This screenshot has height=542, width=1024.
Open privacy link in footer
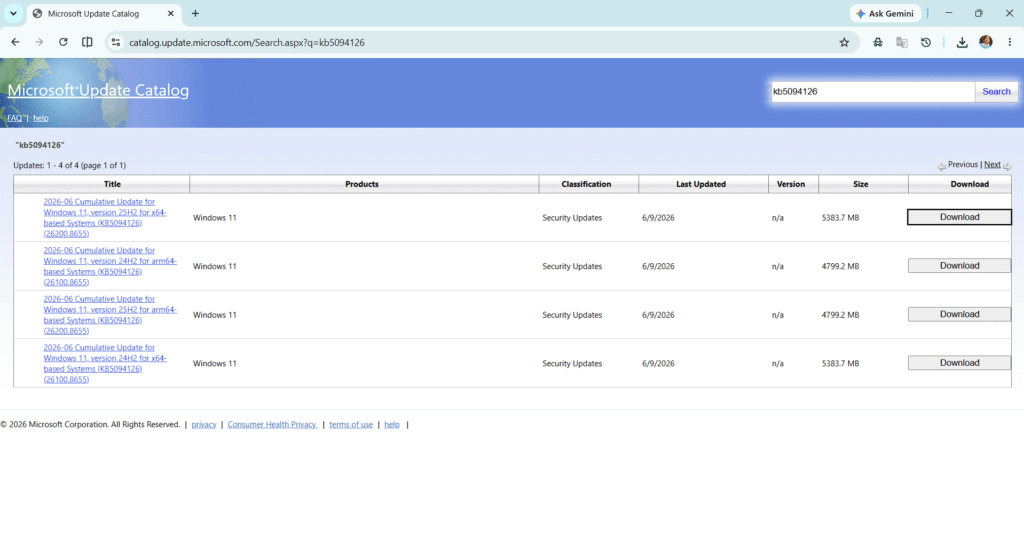point(204,424)
